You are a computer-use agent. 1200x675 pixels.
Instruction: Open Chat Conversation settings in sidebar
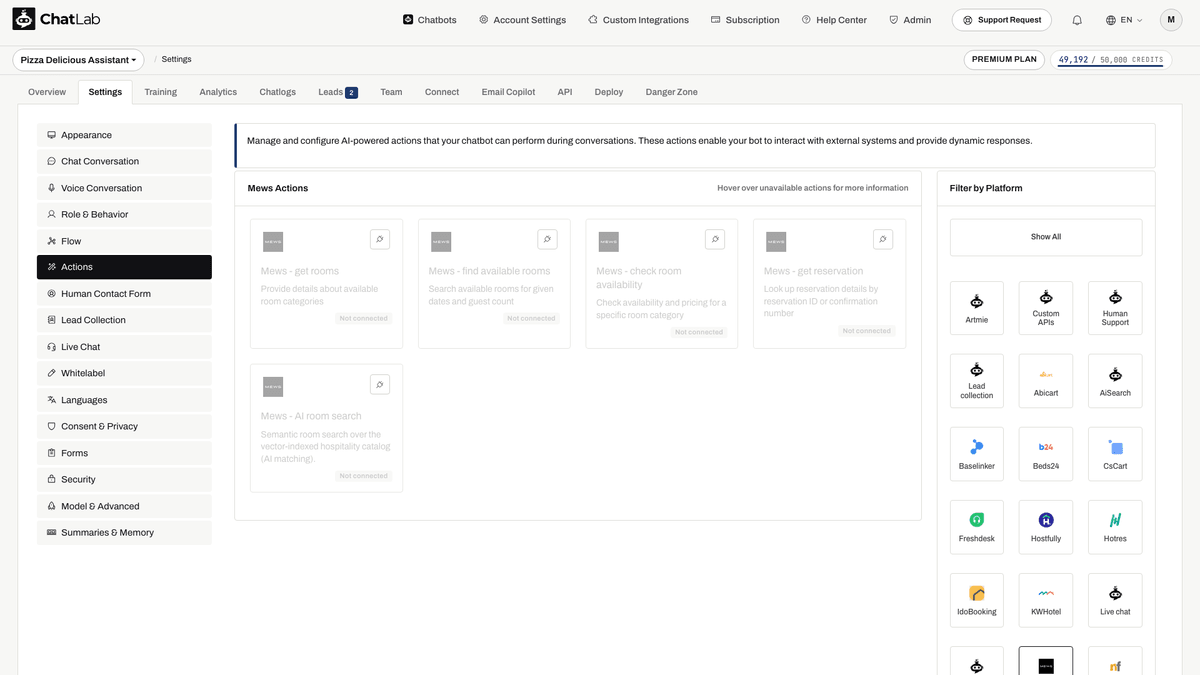(124, 161)
